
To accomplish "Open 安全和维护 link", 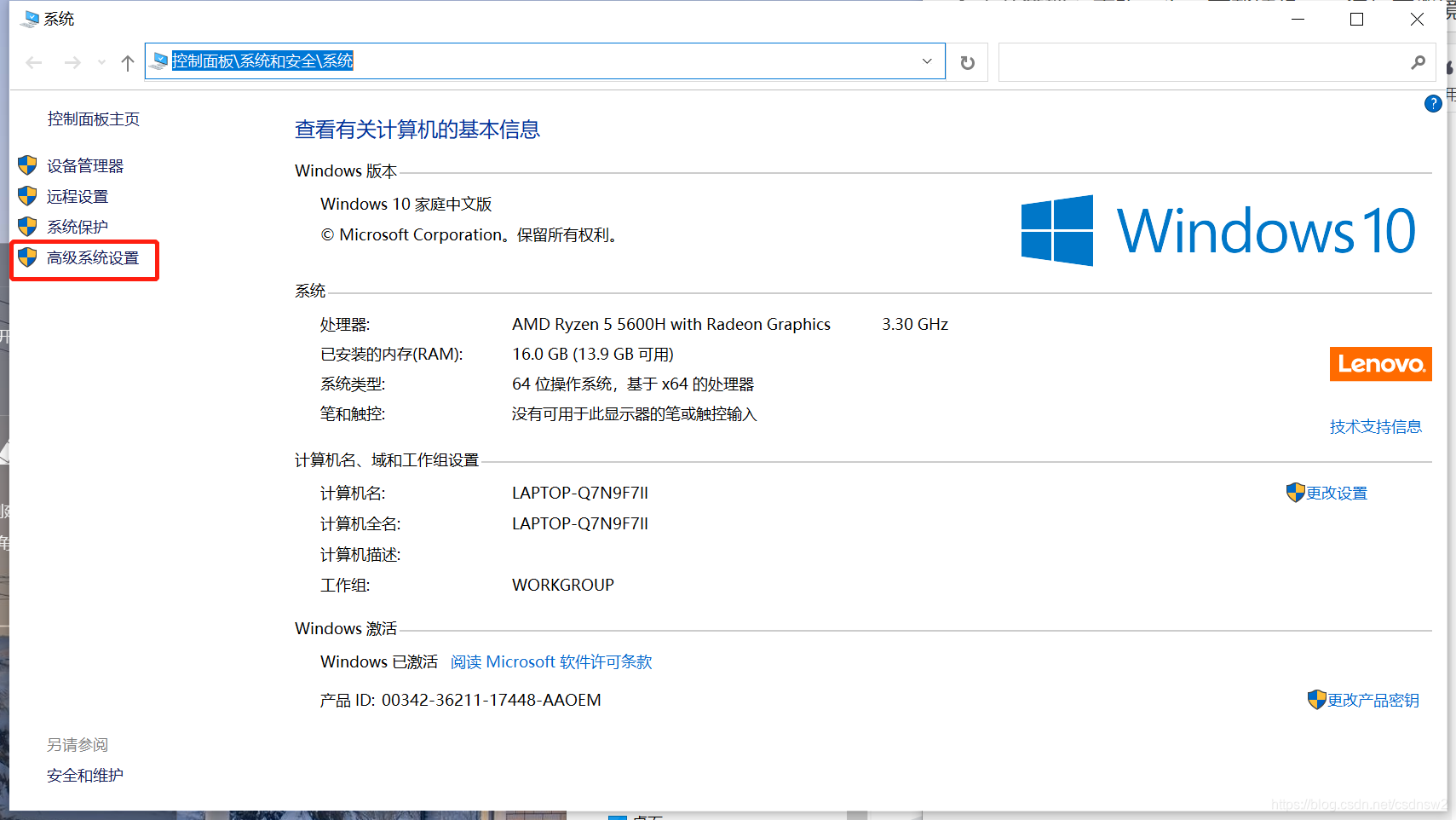I will 85,775.
